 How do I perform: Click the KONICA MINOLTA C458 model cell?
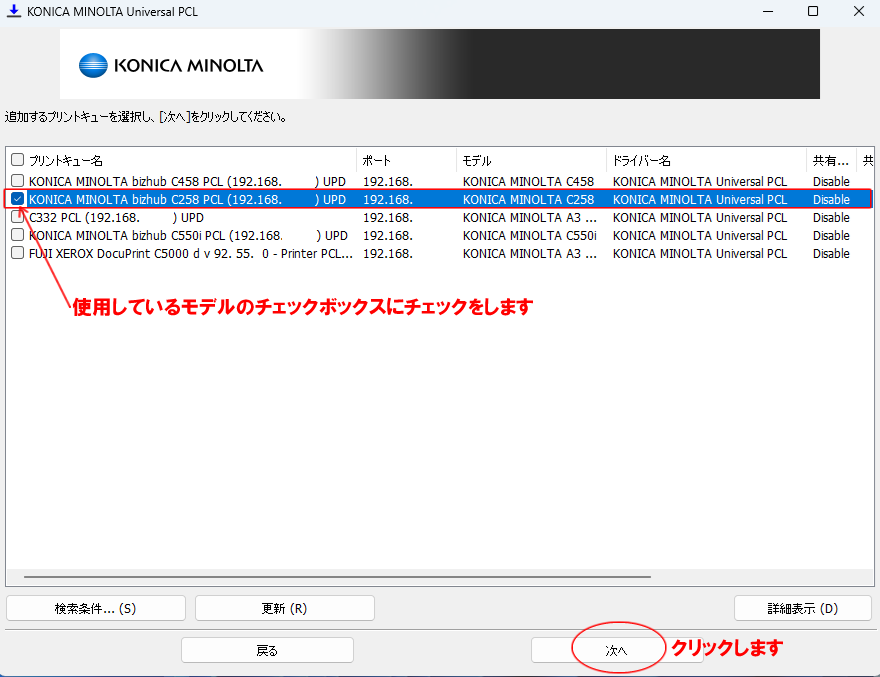[528, 181]
